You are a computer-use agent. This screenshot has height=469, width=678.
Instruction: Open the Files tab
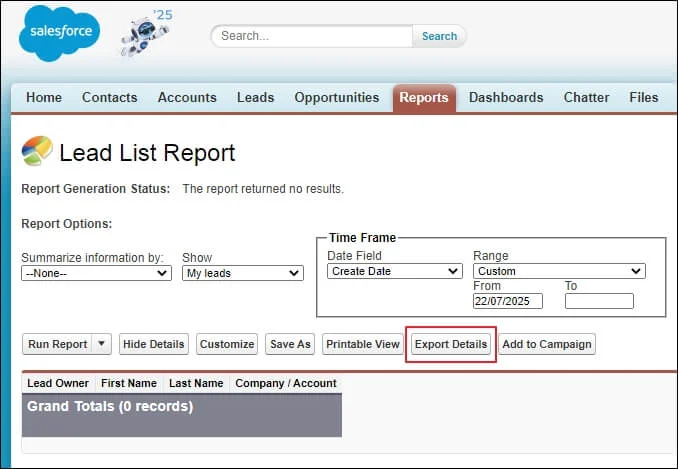[644, 97]
